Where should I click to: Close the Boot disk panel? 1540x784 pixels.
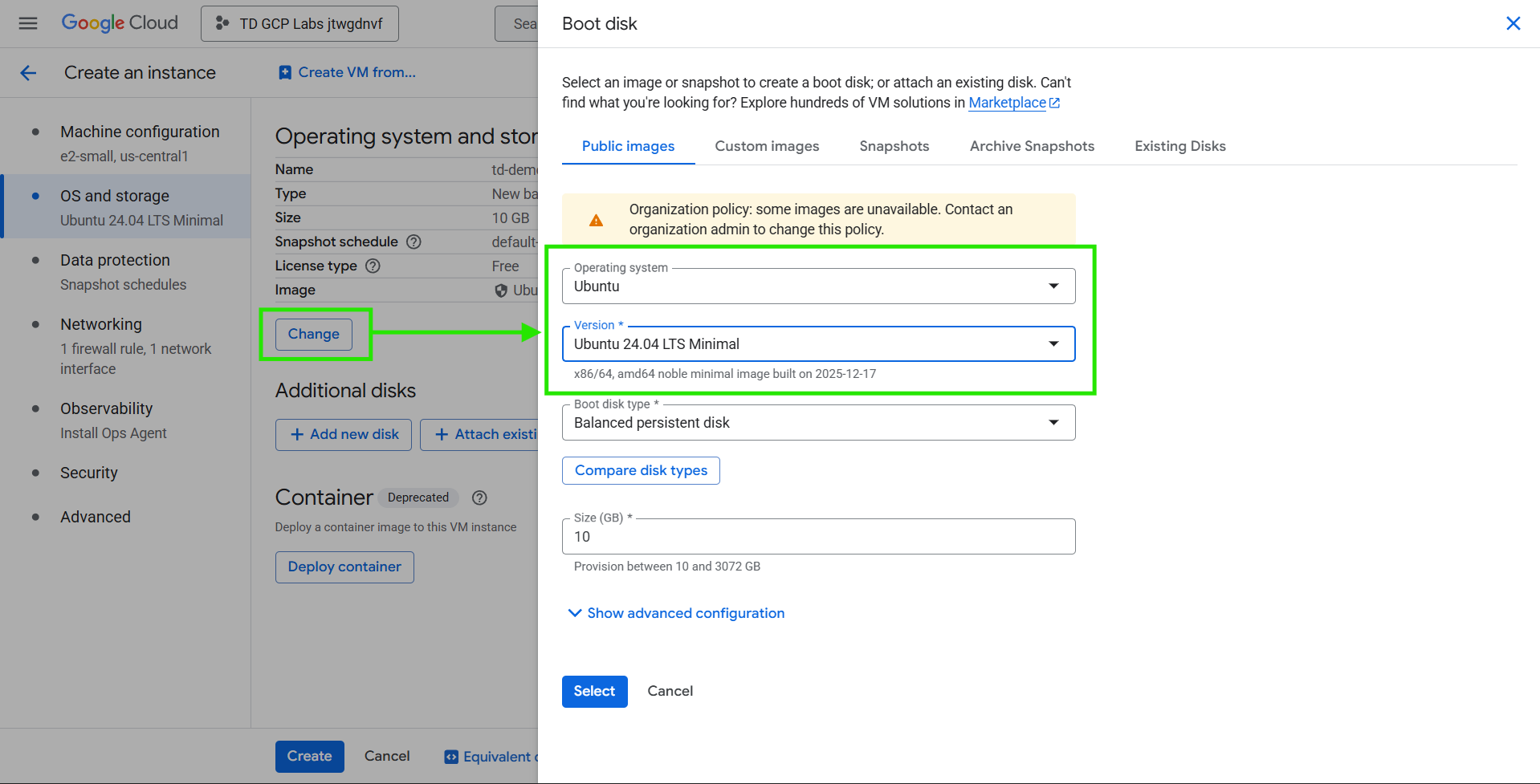click(x=1513, y=23)
